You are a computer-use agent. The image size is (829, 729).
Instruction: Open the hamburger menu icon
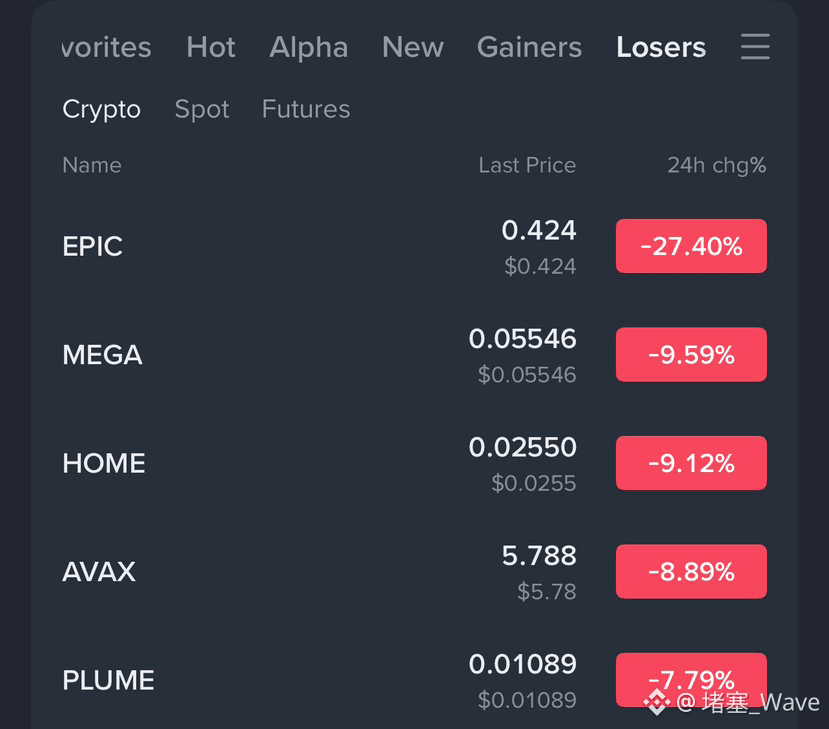click(x=755, y=47)
